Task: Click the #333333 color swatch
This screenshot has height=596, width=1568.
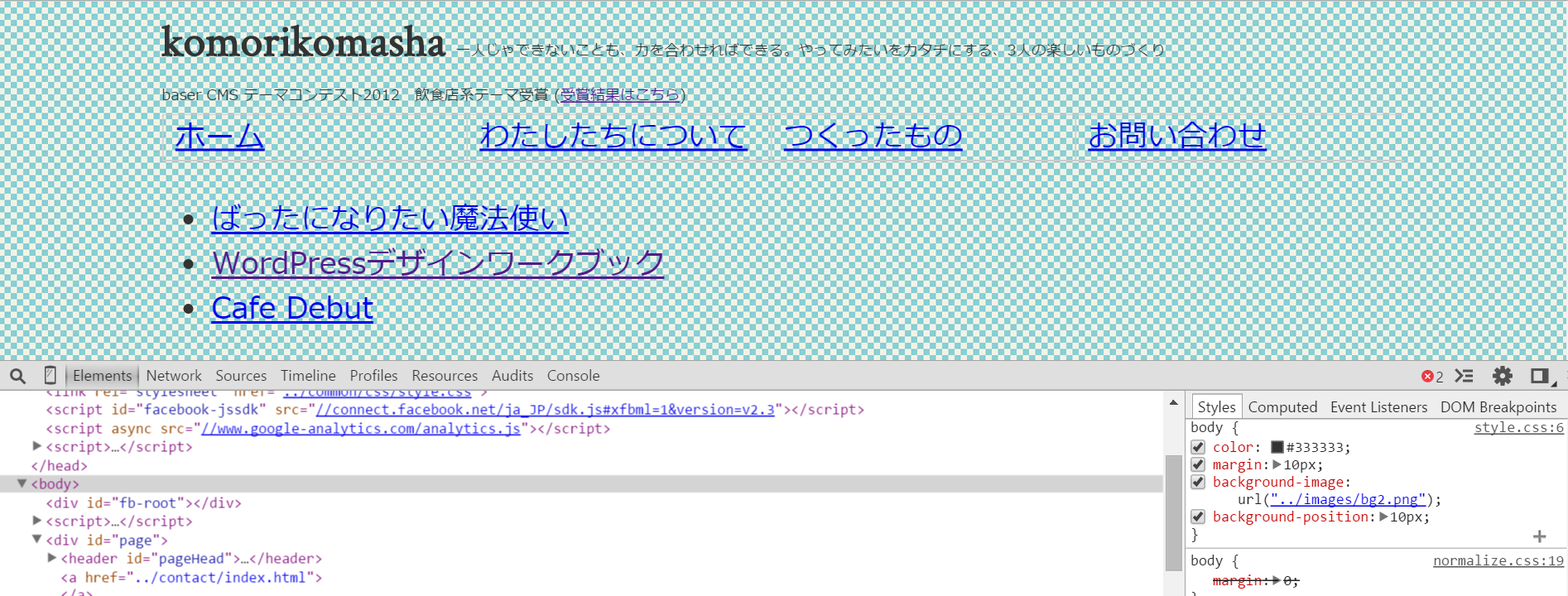Action: (1277, 447)
